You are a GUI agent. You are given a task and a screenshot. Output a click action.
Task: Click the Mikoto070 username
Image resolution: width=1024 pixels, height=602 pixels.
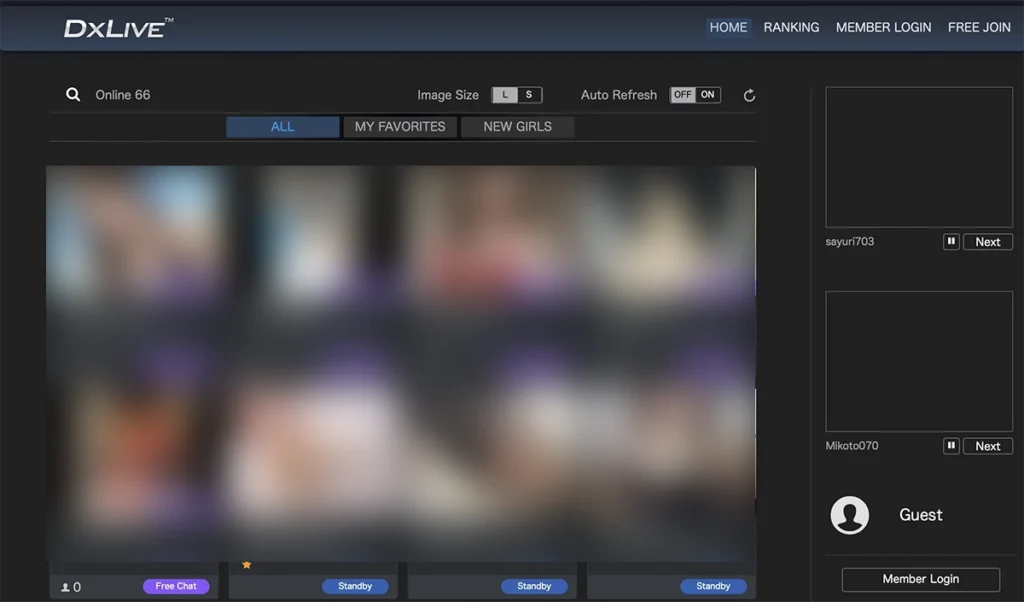[852, 446]
